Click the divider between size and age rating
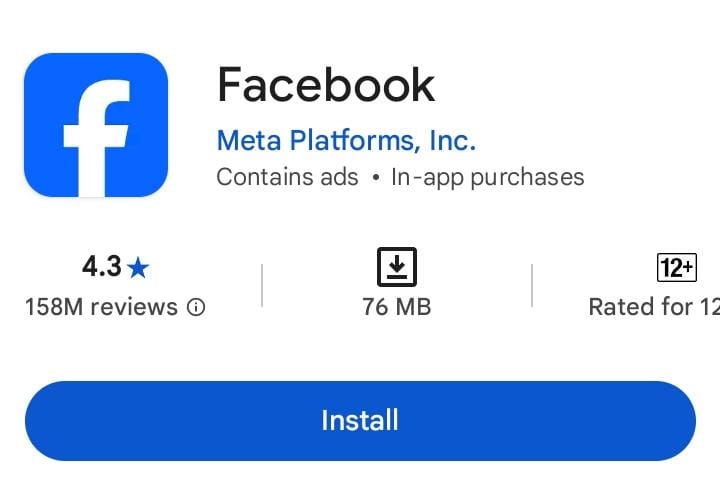This screenshot has height=494, width=720. coord(532,285)
